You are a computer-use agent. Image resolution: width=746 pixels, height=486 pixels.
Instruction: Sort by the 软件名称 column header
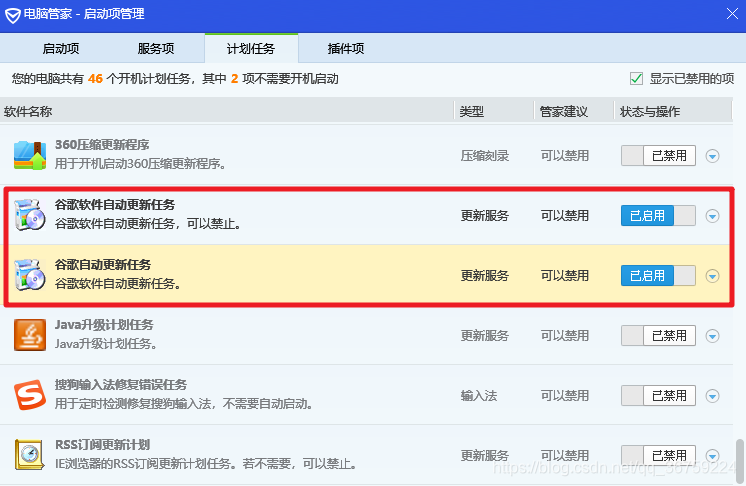pos(227,112)
